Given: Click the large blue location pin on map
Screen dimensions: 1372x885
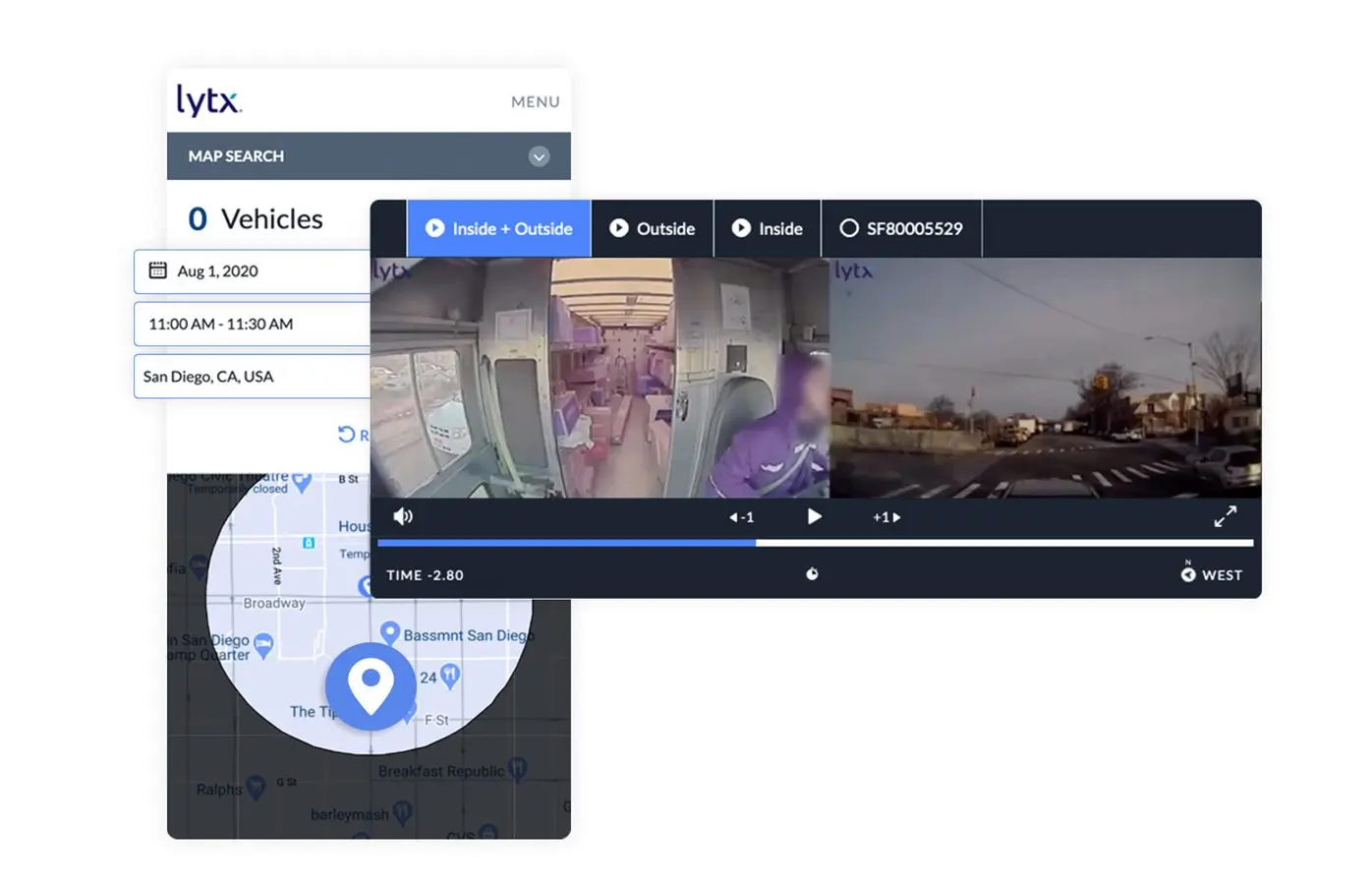Looking at the screenshot, I should (x=371, y=685).
